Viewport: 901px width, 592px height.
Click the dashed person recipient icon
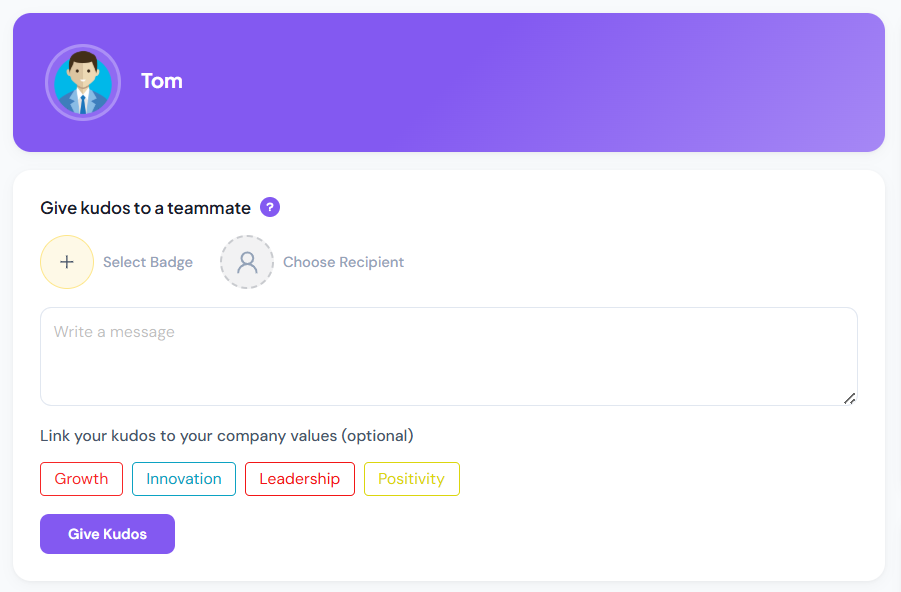tap(247, 262)
